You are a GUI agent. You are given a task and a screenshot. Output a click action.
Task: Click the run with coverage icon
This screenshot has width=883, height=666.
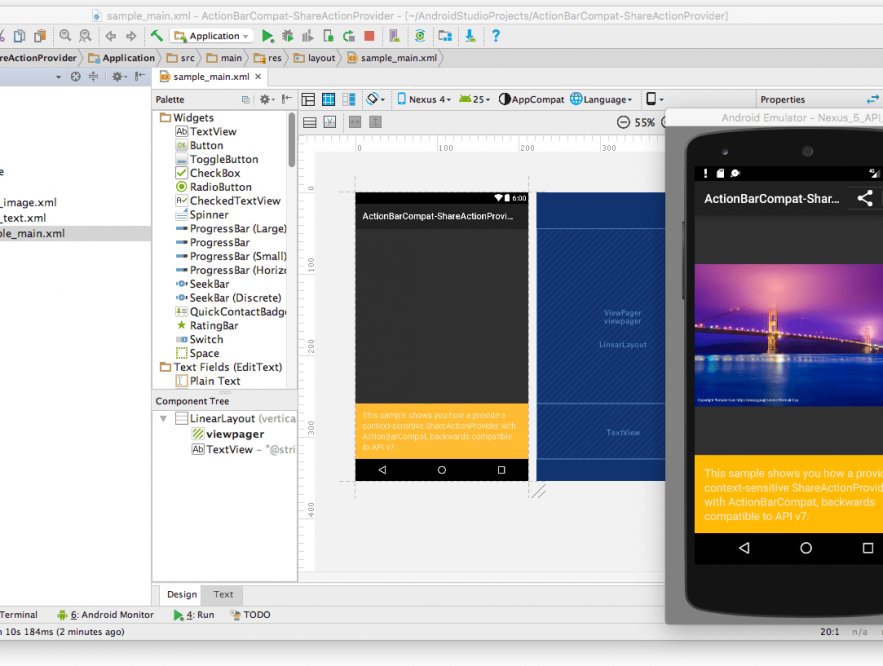pos(307,36)
